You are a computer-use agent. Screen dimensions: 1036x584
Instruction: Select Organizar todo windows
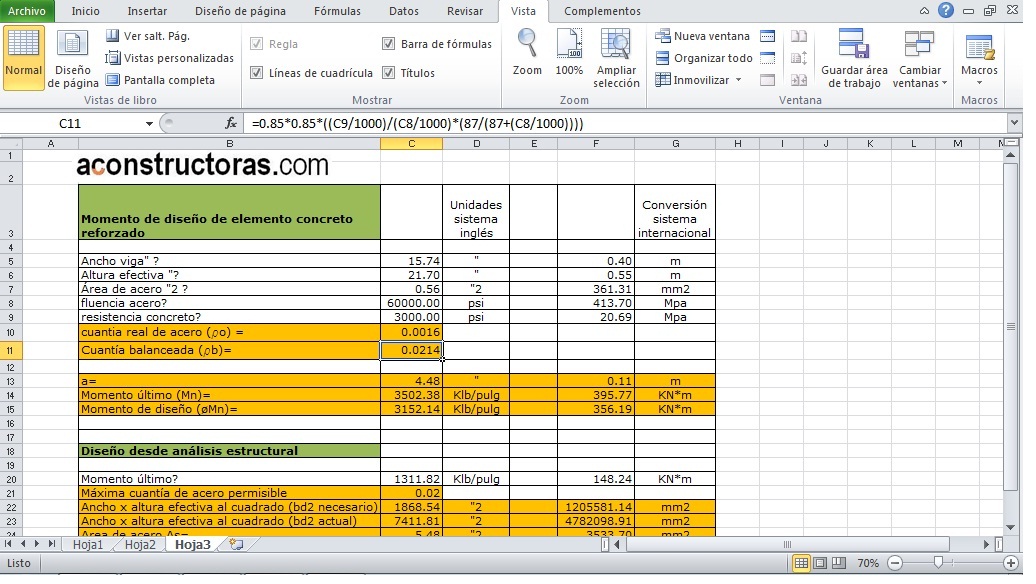coord(704,58)
